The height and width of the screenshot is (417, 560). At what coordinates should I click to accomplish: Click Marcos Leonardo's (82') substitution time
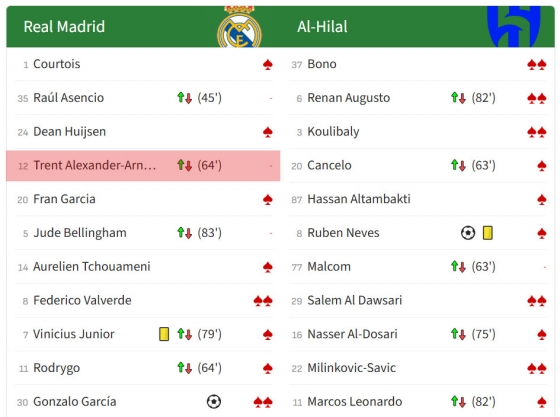(484, 402)
